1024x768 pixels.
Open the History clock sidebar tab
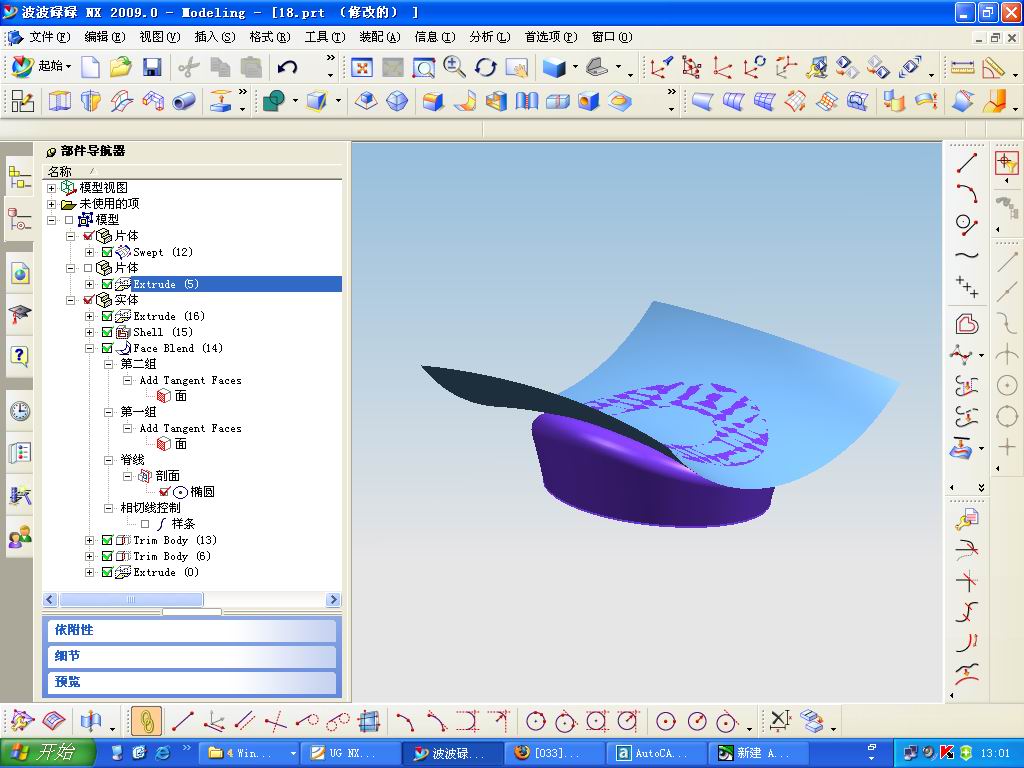point(20,411)
